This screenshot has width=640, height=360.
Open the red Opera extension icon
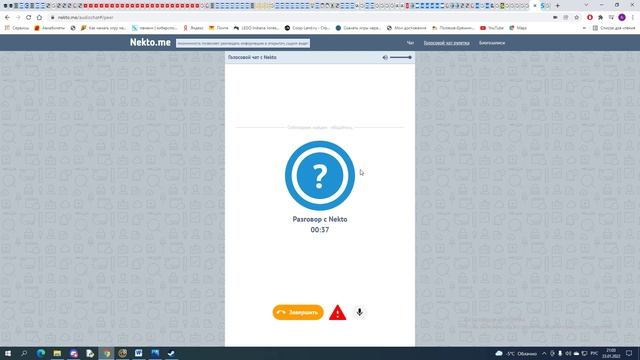(x=590, y=18)
